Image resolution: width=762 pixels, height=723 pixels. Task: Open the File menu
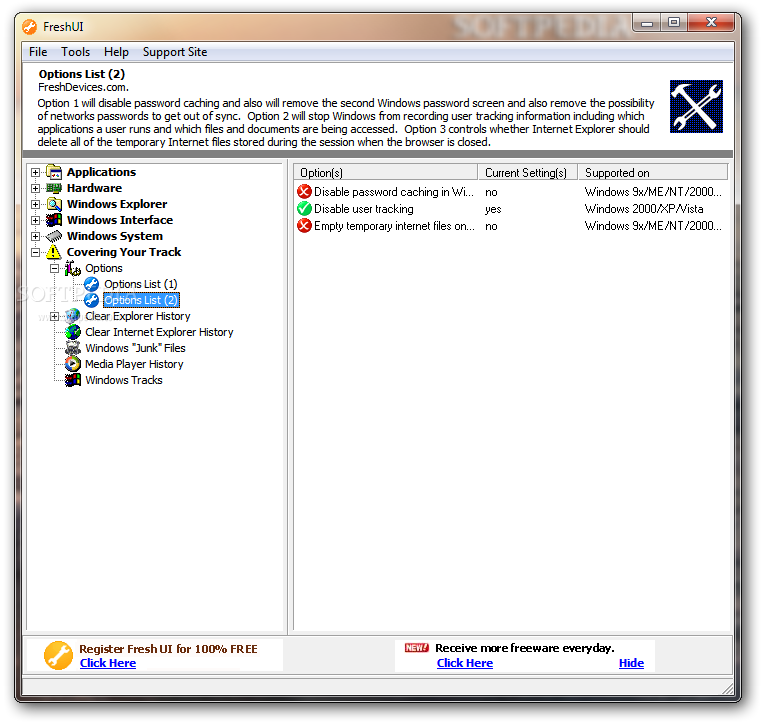38,52
